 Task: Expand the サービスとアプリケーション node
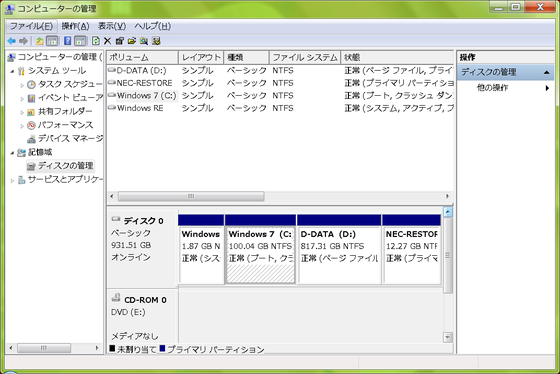[x=12, y=180]
